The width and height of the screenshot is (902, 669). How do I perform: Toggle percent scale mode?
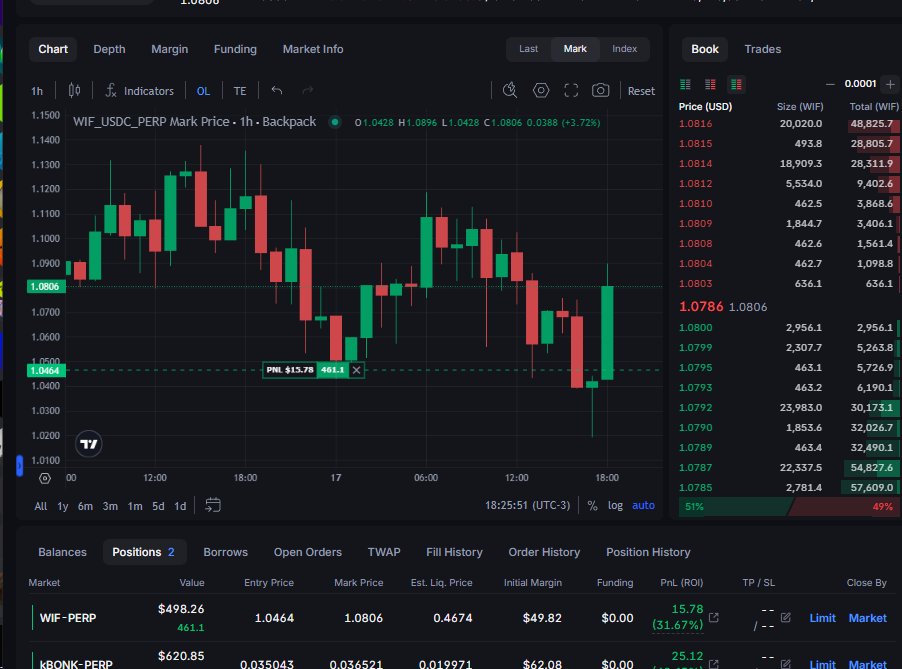592,506
